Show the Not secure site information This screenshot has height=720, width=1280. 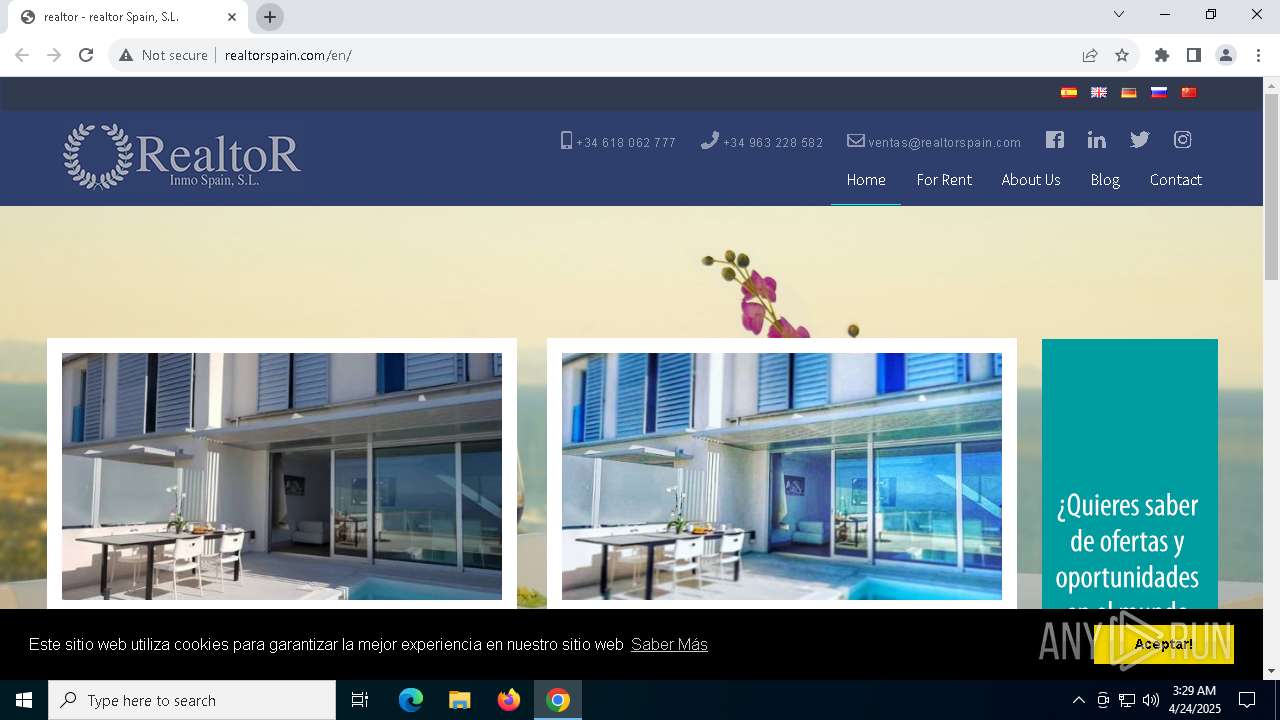[163, 55]
